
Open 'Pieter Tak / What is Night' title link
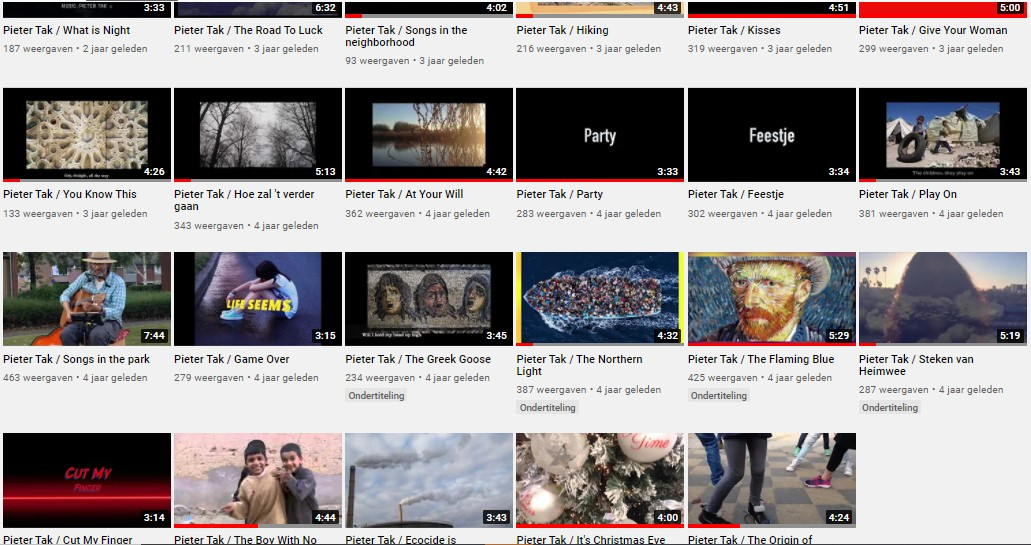click(x=67, y=31)
